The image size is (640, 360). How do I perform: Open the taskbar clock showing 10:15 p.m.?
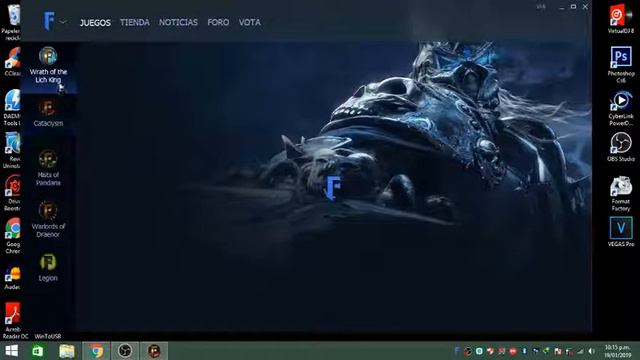618,351
